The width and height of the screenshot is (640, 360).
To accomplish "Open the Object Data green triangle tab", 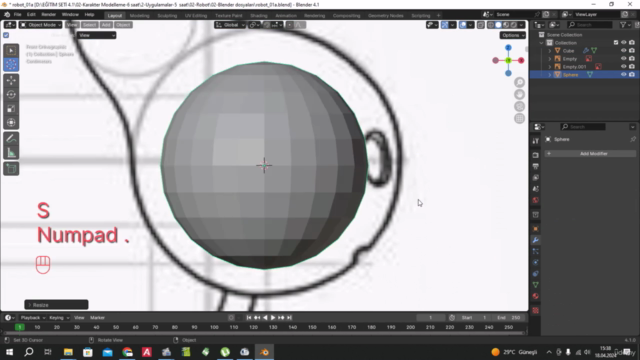I will 536,285.
